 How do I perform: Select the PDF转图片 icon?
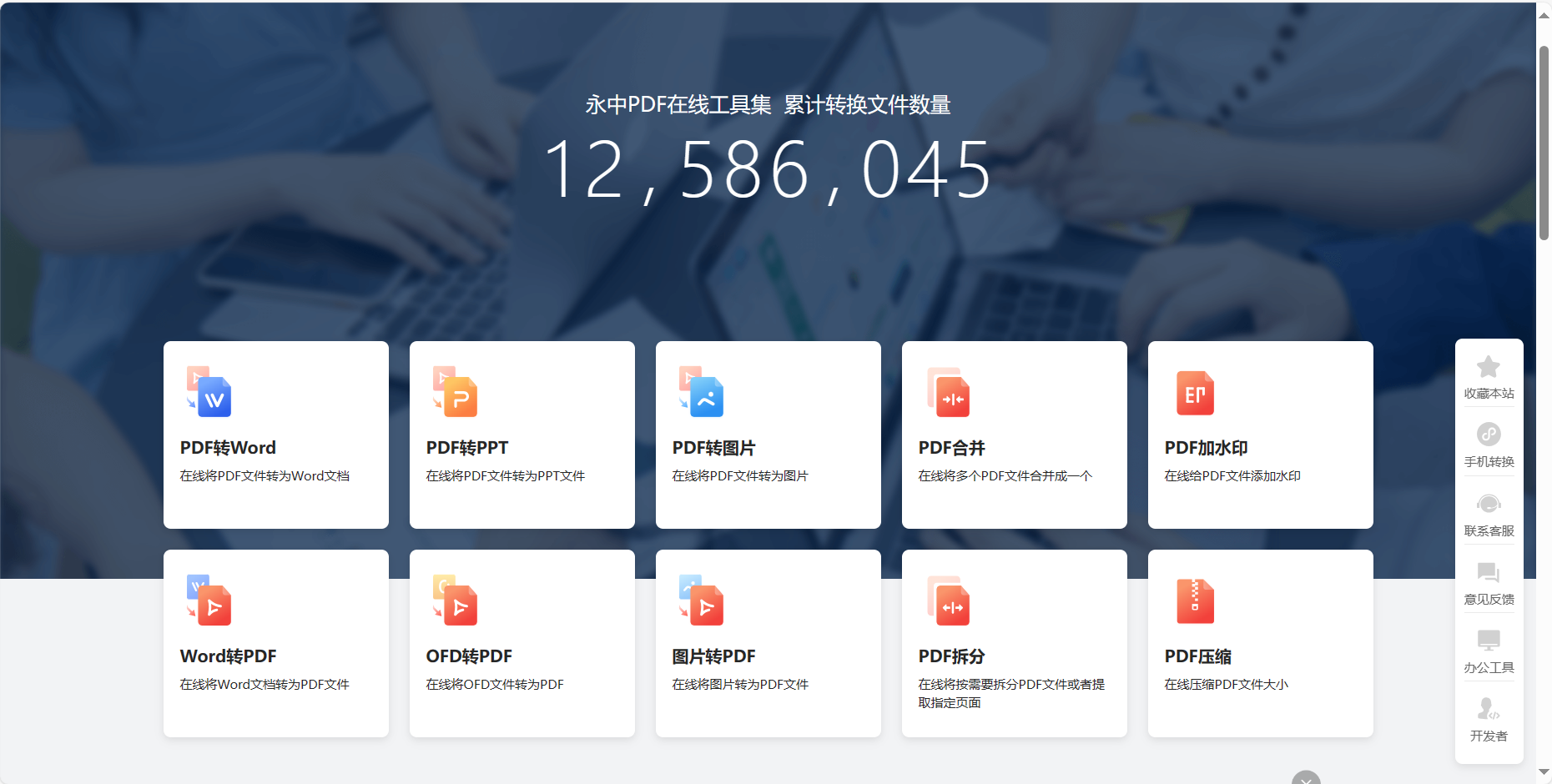click(x=701, y=392)
